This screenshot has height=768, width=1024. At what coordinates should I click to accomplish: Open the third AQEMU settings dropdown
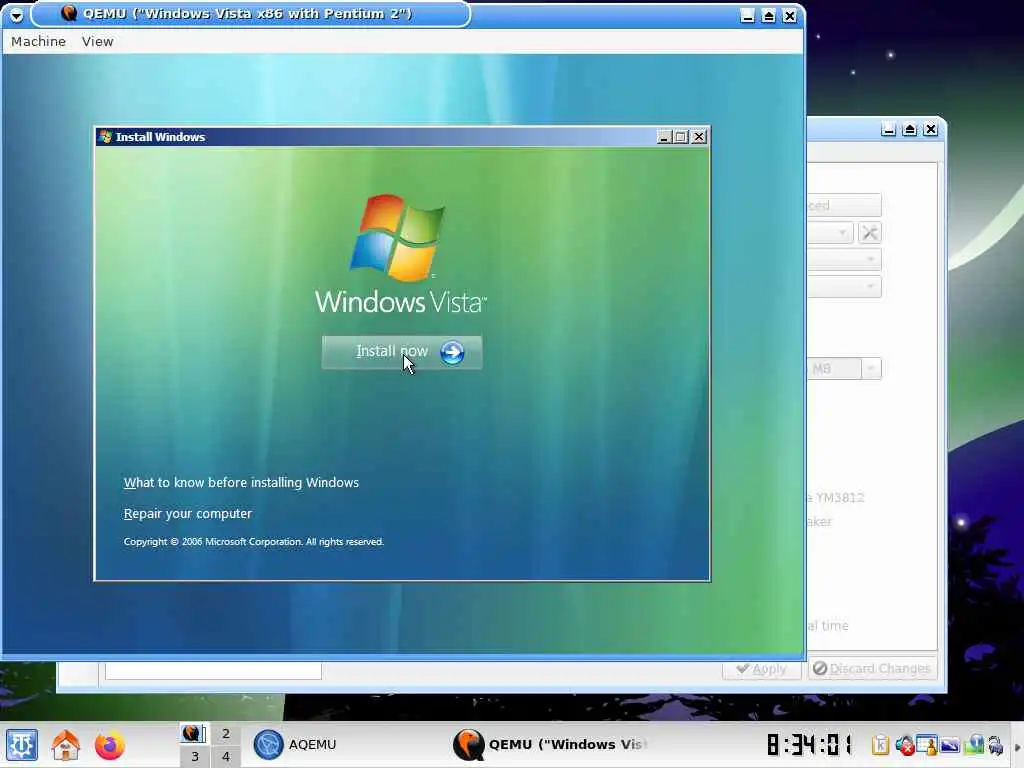(844, 287)
